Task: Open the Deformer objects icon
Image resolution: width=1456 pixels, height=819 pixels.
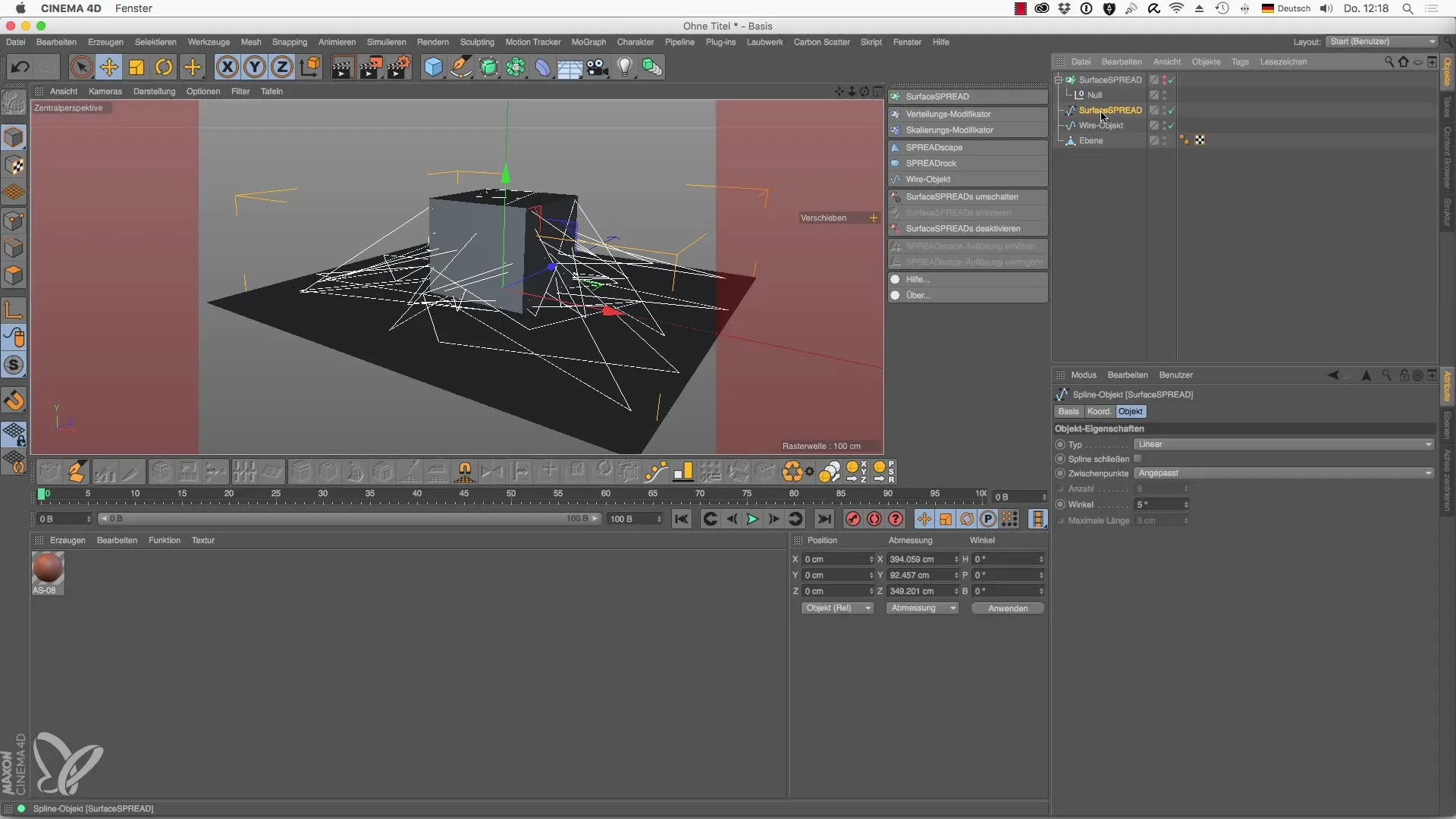Action: [x=543, y=67]
